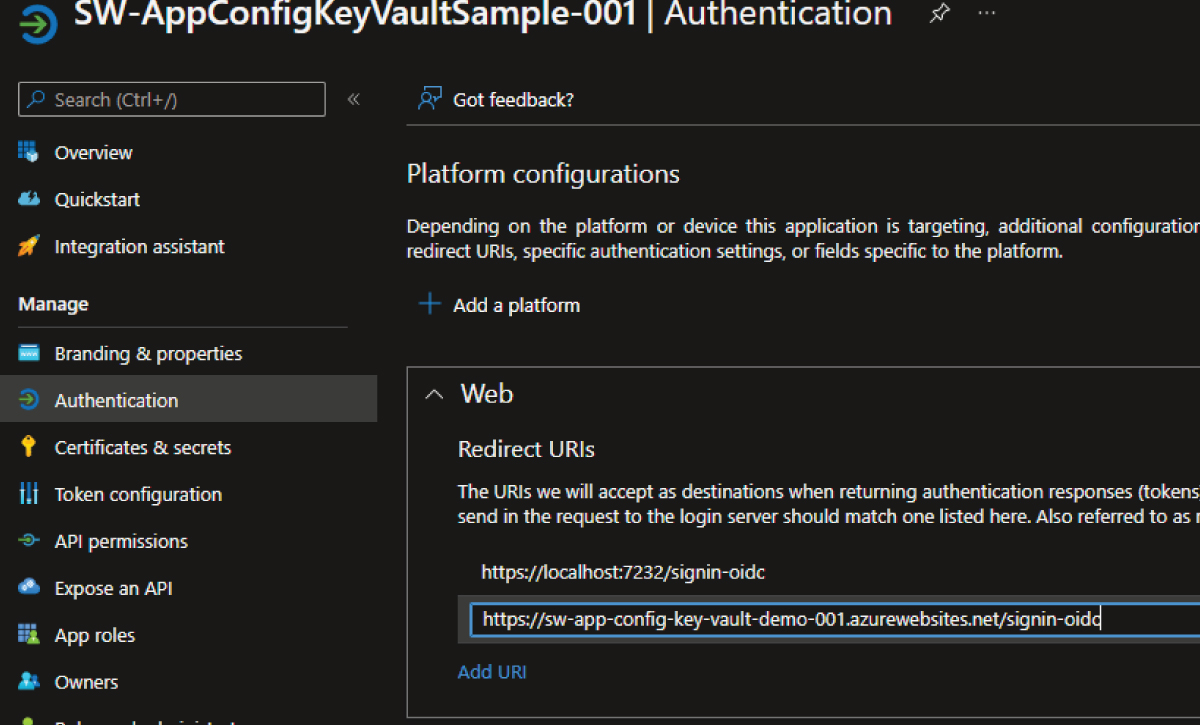The height and width of the screenshot is (725, 1200).
Task: Click the Manage section label
Action: pyautogui.click(x=53, y=304)
